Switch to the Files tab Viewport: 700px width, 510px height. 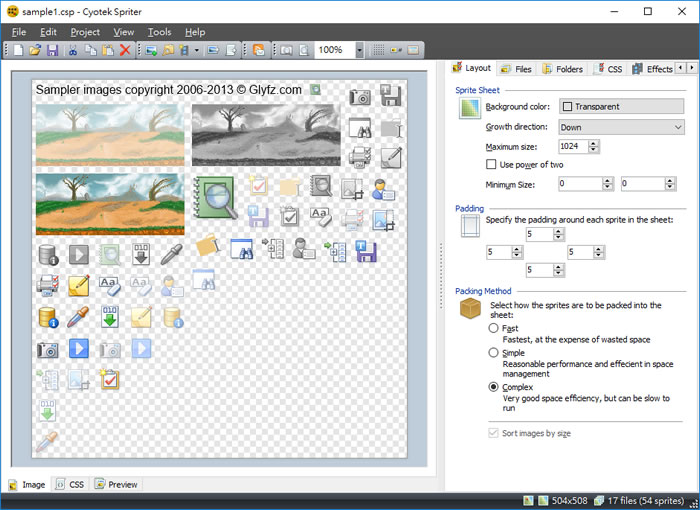pos(516,69)
